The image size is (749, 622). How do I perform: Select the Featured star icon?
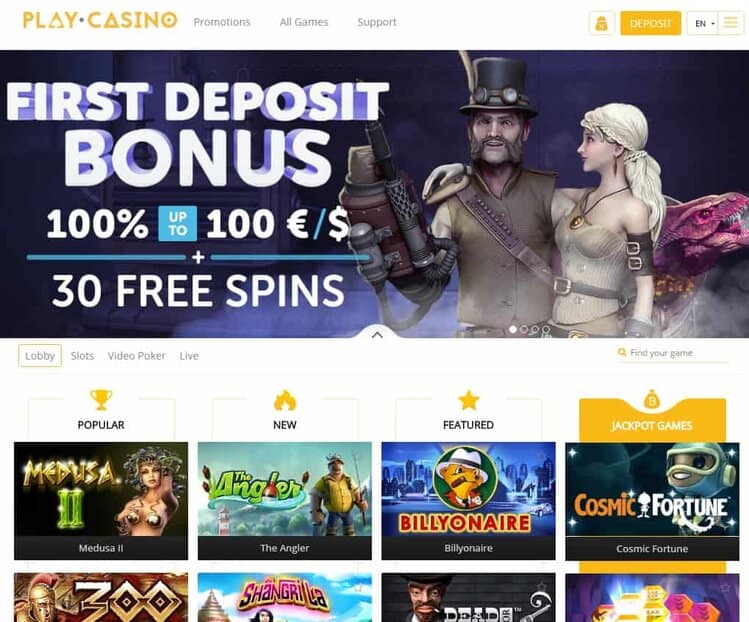(x=469, y=400)
